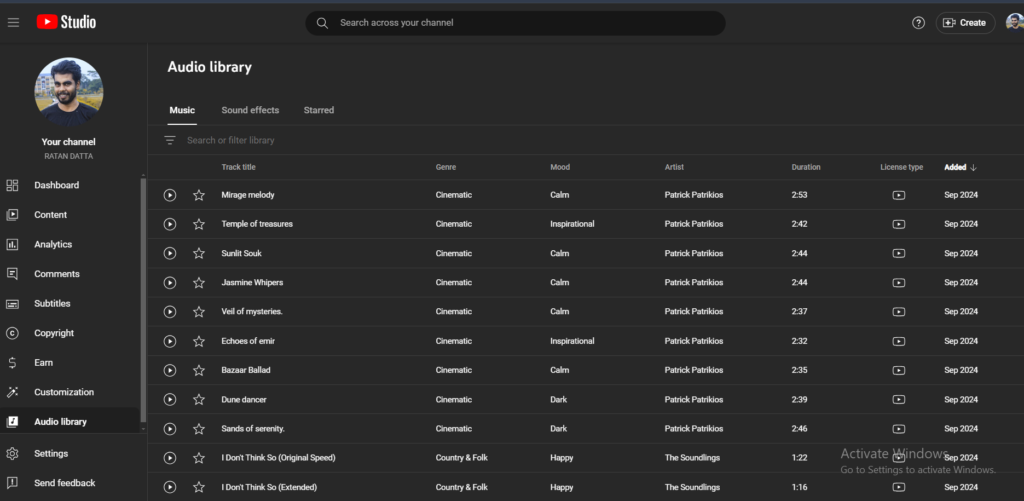This screenshot has width=1024, height=501.
Task: Click the channel profile picture in sidebar
Action: pos(69,92)
